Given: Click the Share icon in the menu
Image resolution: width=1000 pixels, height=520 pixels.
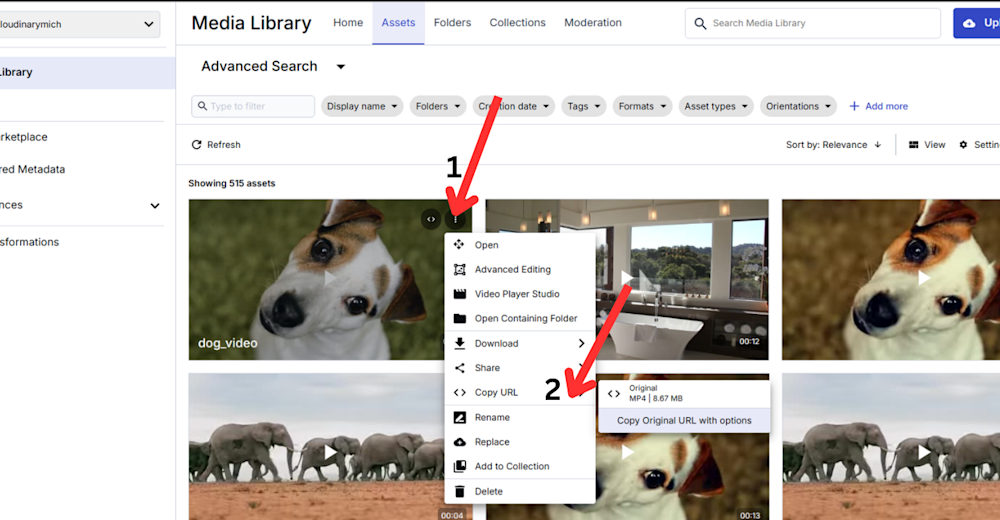Looking at the screenshot, I should point(459,368).
